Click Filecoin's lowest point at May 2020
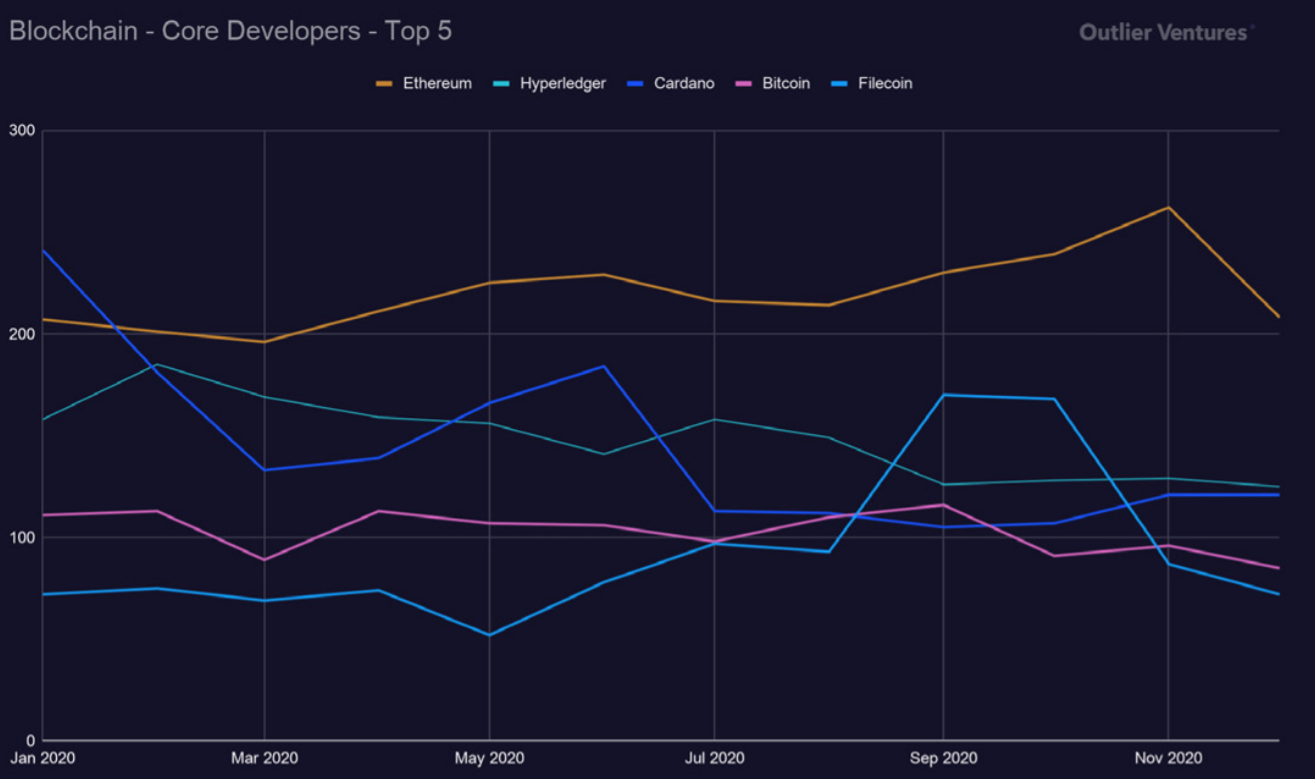 [489, 635]
